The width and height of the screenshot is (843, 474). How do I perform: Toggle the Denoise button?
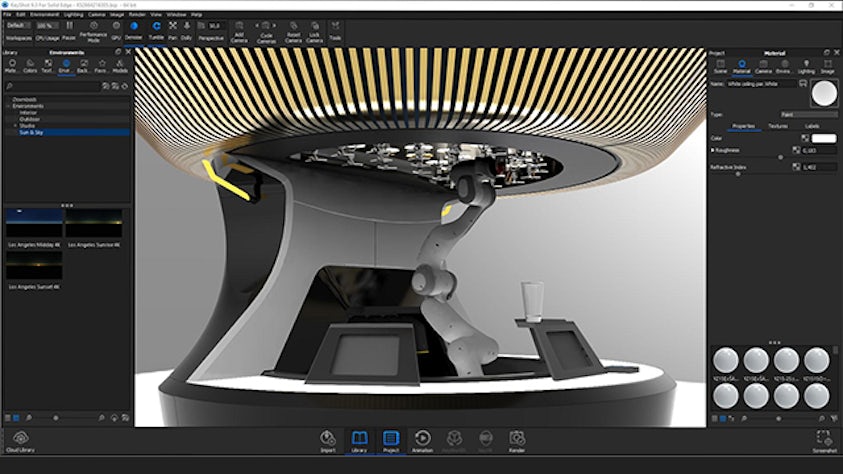click(134, 31)
